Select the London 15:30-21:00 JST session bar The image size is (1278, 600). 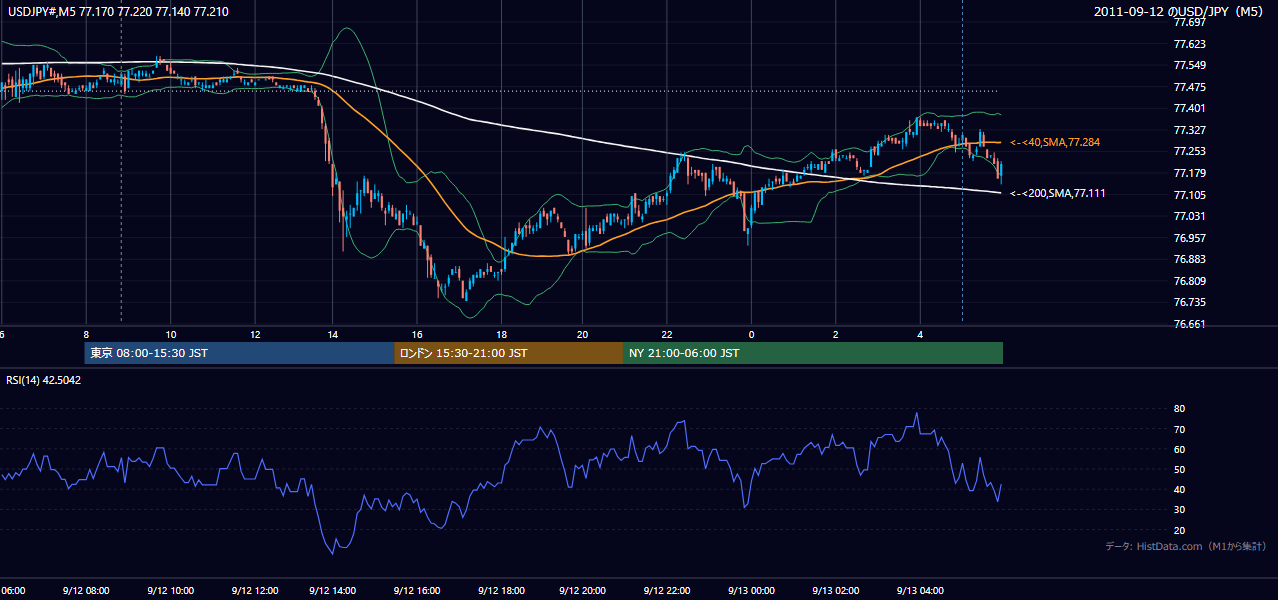pos(509,353)
